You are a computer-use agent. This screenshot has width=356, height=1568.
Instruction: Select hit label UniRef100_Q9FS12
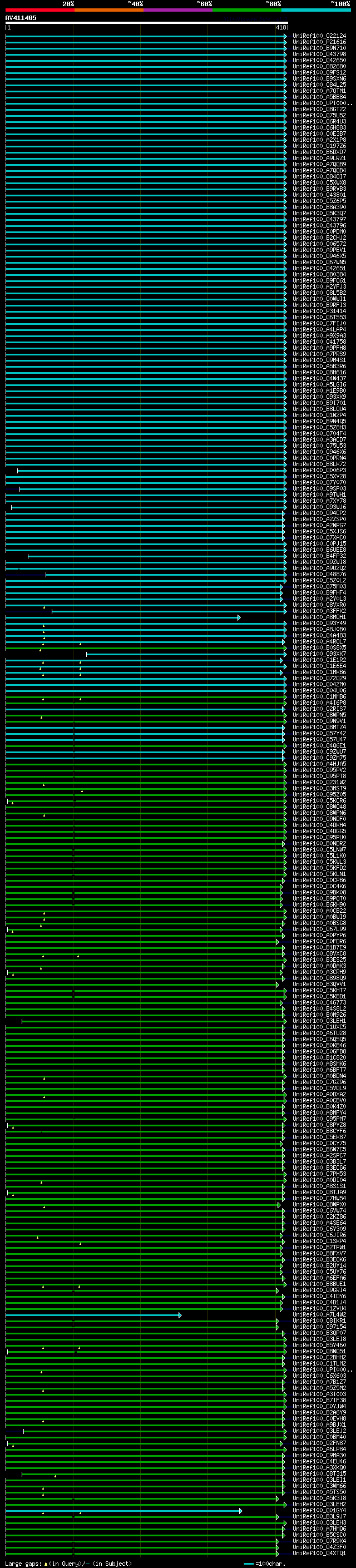click(319, 72)
